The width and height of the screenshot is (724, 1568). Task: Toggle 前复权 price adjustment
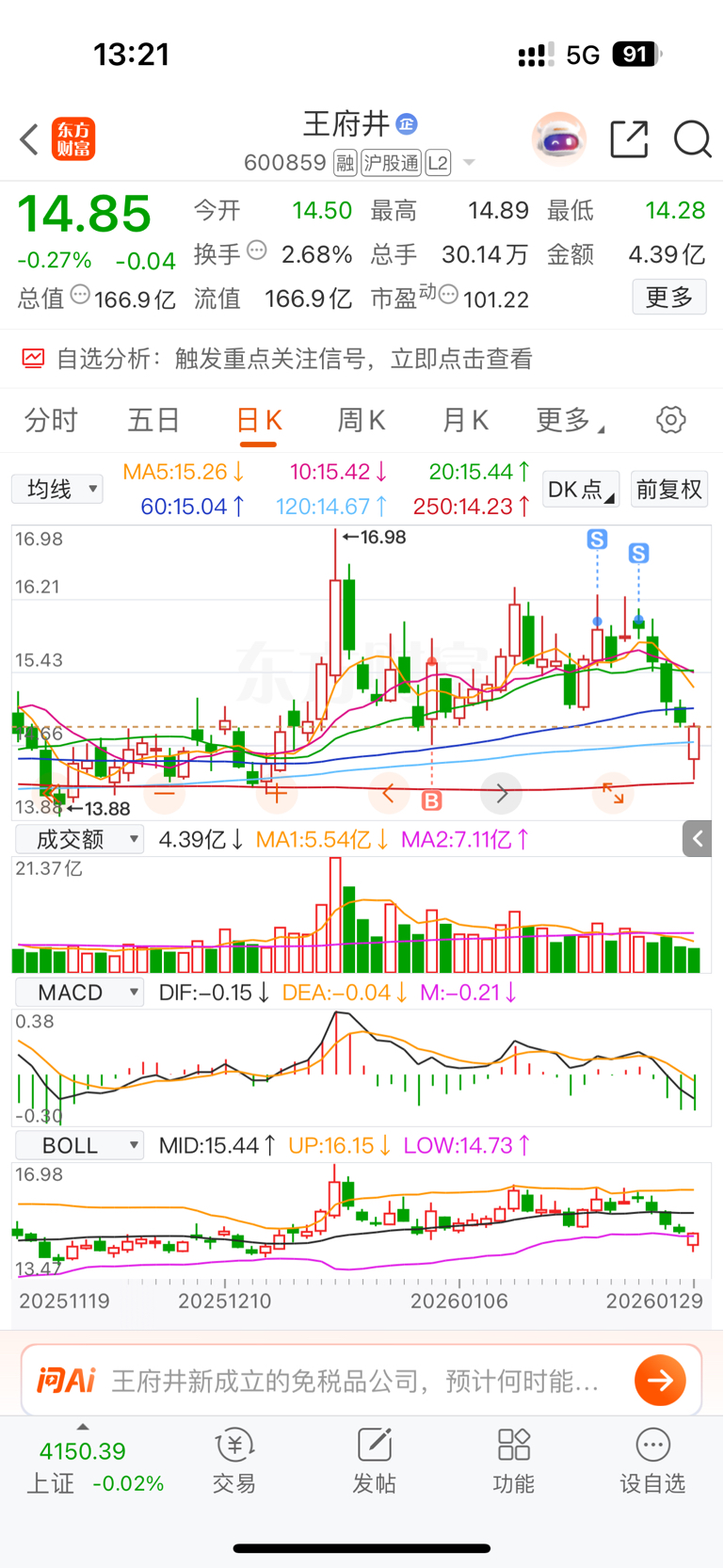click(669, 490)
